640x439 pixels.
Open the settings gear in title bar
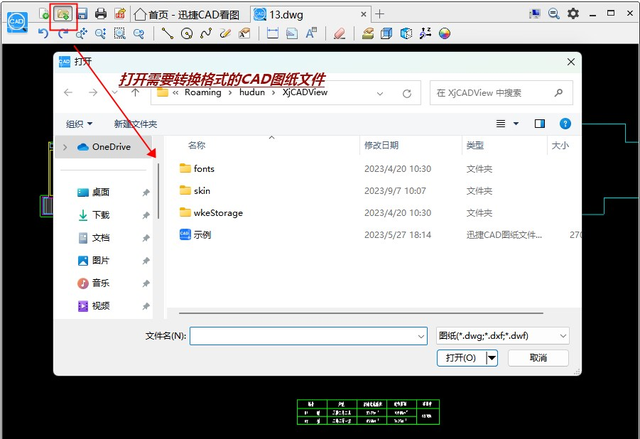pos(573,13)
